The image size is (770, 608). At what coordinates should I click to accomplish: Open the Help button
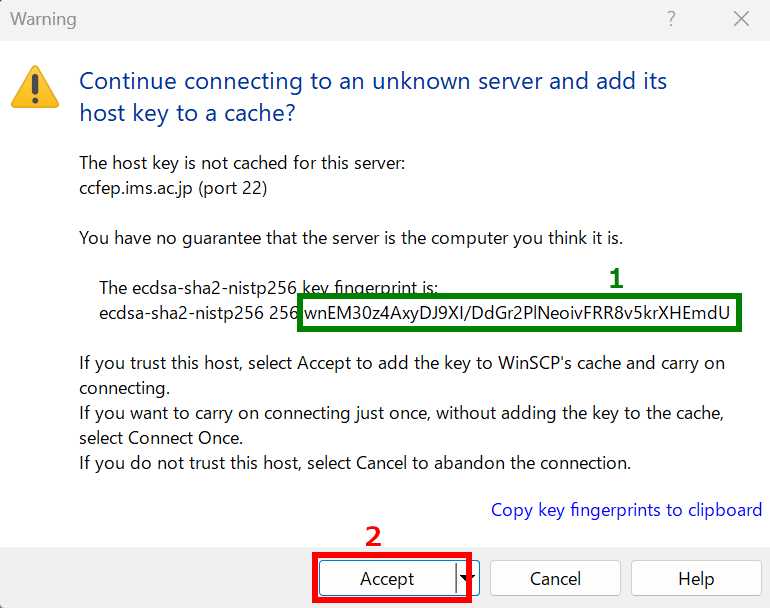pyautogui.click(x=695, y=578)
